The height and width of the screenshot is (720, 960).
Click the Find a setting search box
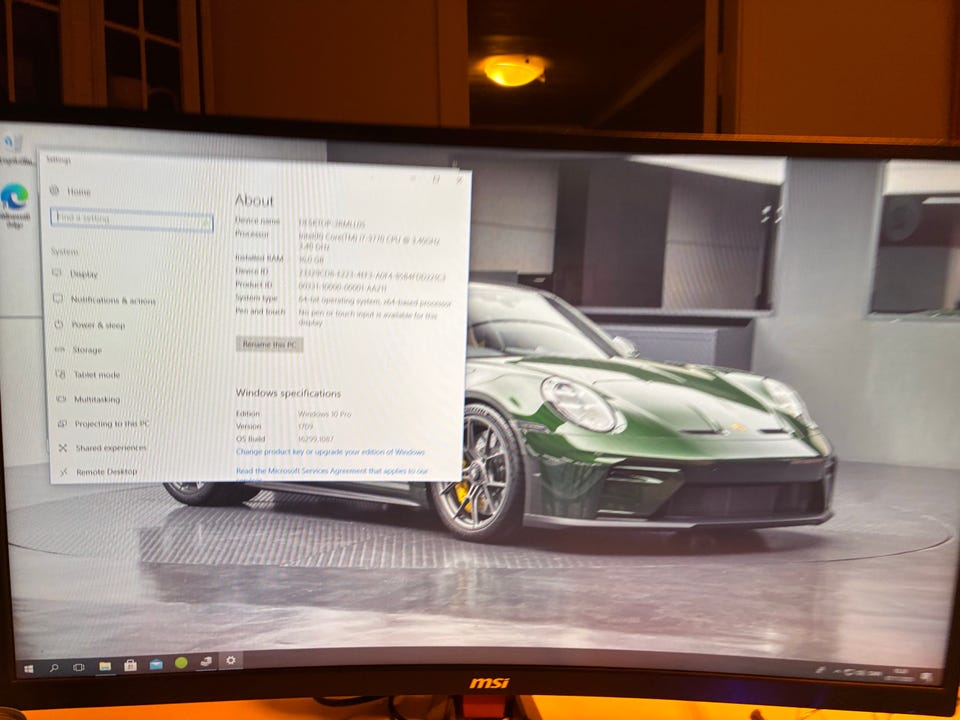click(132, 219)
